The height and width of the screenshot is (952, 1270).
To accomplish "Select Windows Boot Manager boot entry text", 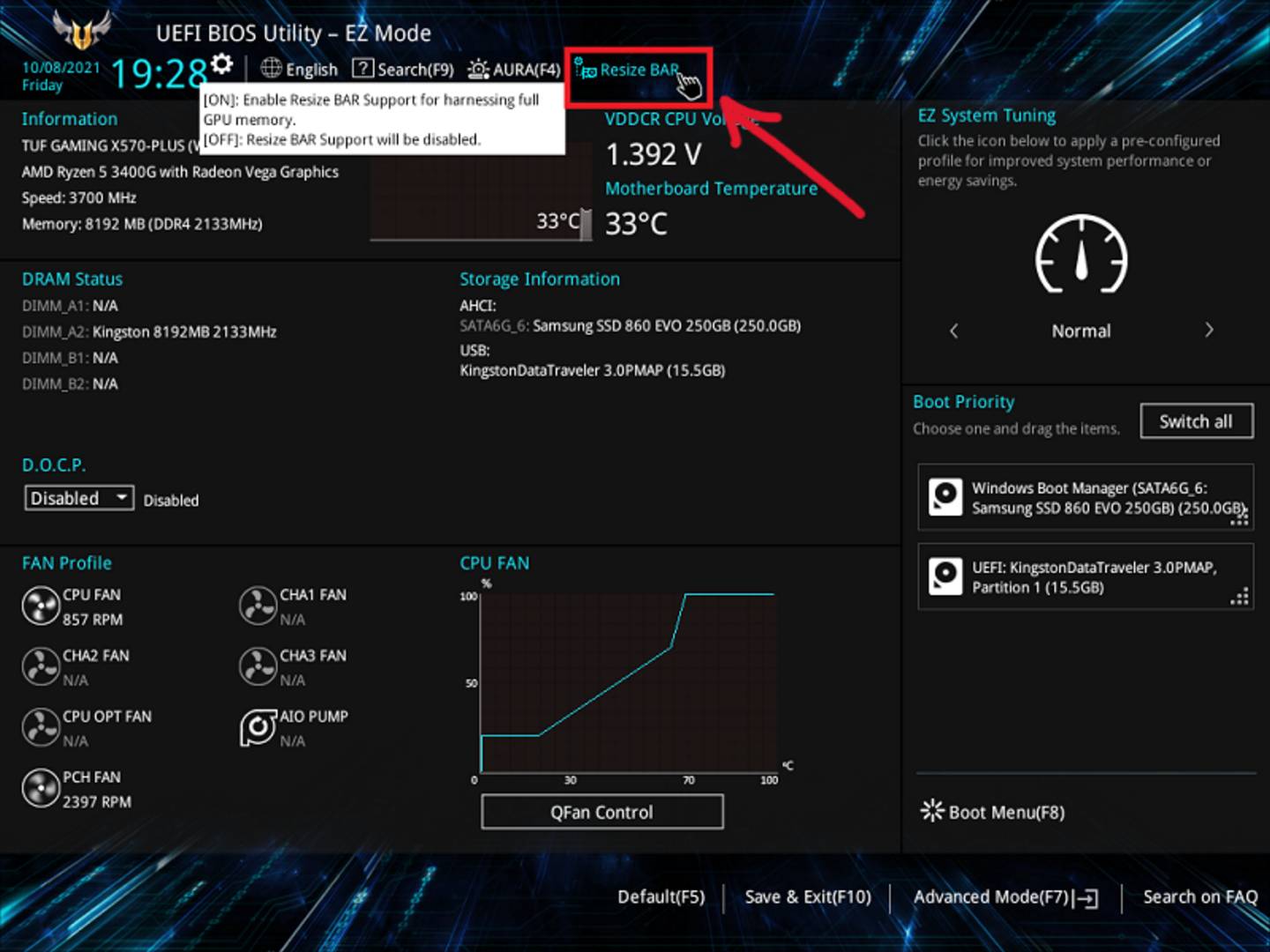I will (1108, 497).
